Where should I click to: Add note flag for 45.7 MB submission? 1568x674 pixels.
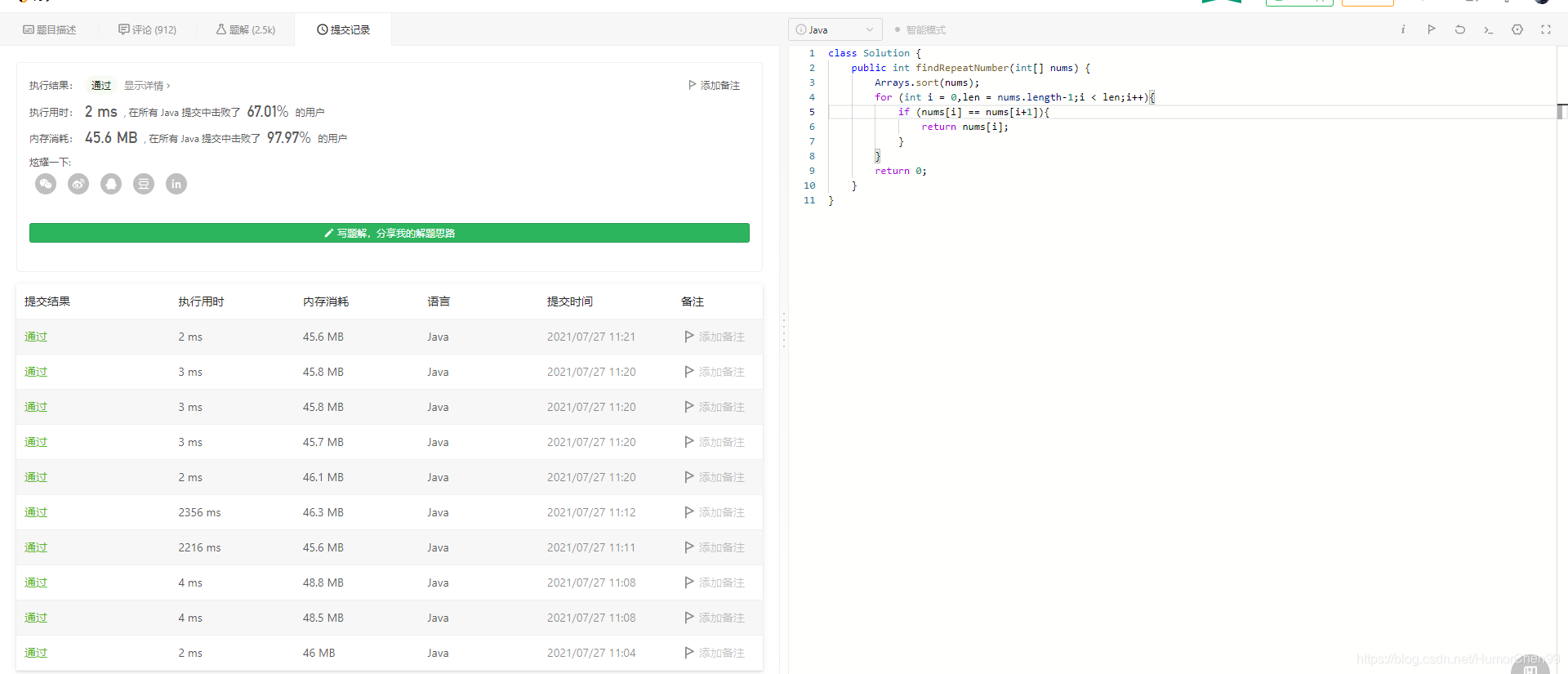point(715,442)
